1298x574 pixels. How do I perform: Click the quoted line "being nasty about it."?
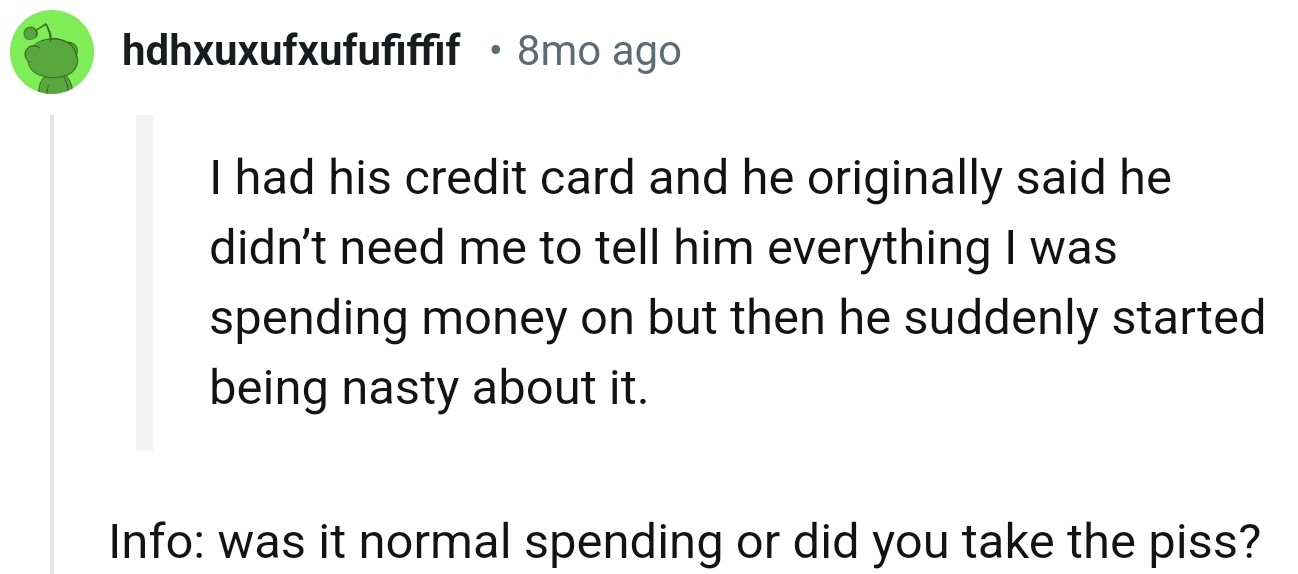pos(429,387)
